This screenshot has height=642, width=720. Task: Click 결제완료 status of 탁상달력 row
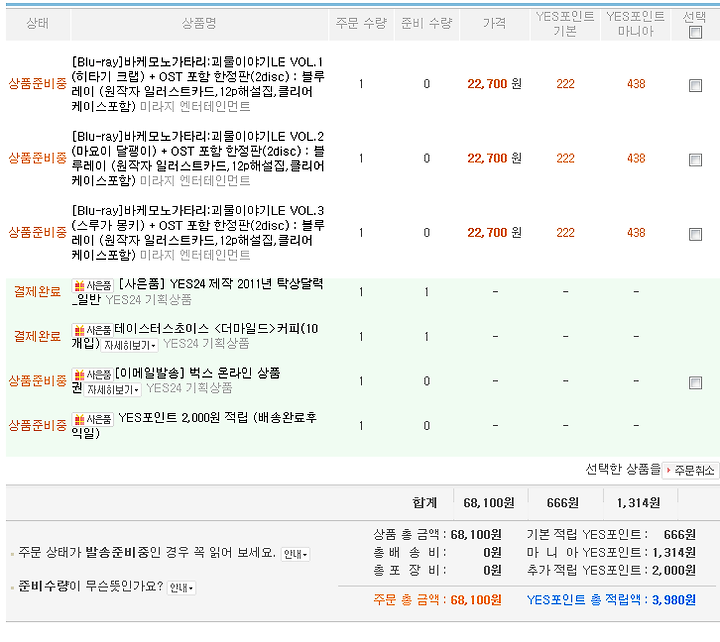click(38, 292)
